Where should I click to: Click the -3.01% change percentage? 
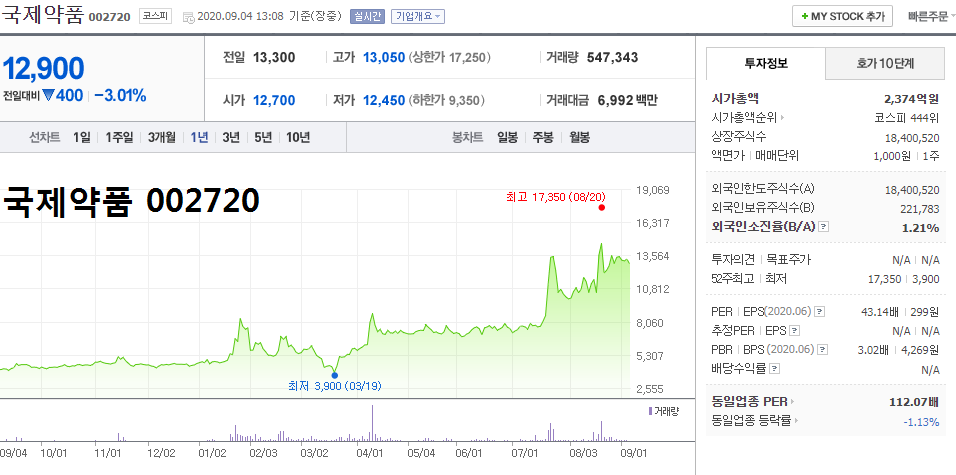(120, 95)
